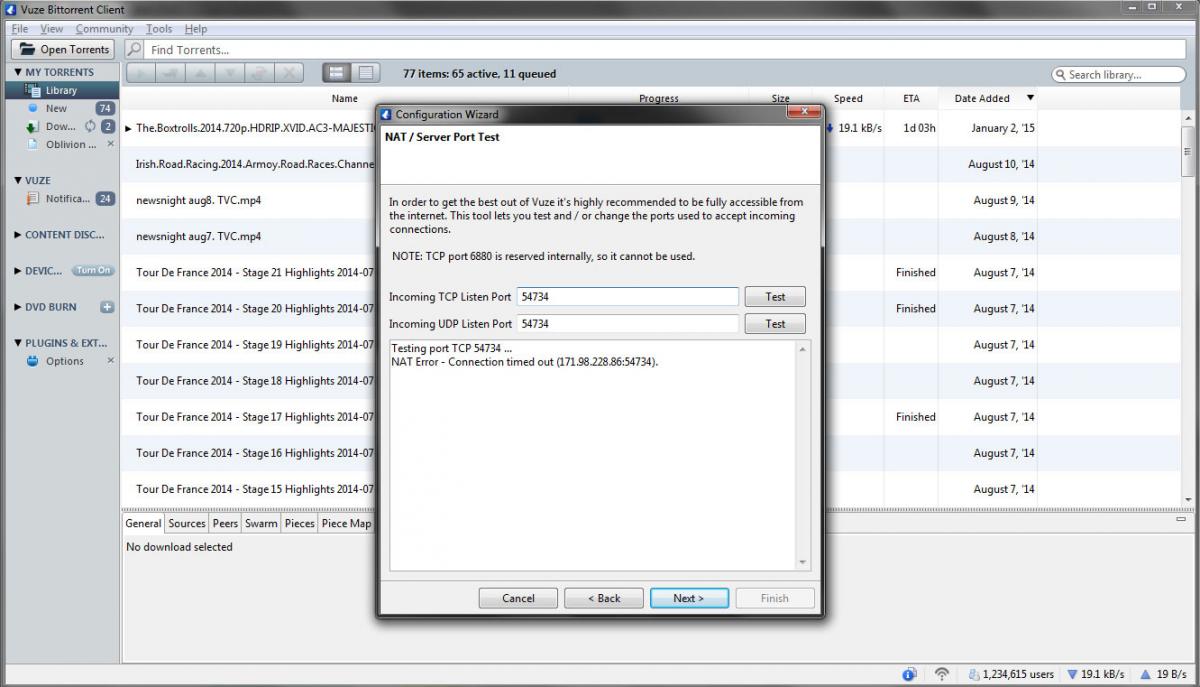Select Tour De France Stage 15 Highlights
Viewport: 1200px width, 687px height.
tap(255, 489)
